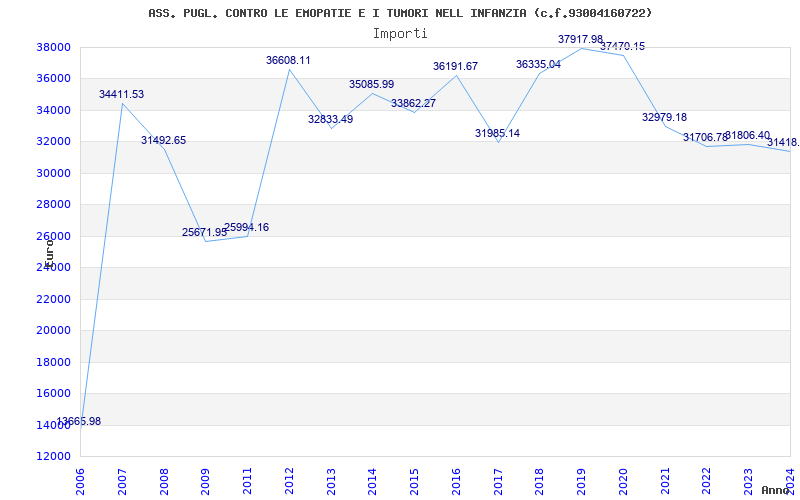The image size is (800, 500).
Task: Select the 32979.18 value label
Action: pyautogui.click(x=664, y=117)
